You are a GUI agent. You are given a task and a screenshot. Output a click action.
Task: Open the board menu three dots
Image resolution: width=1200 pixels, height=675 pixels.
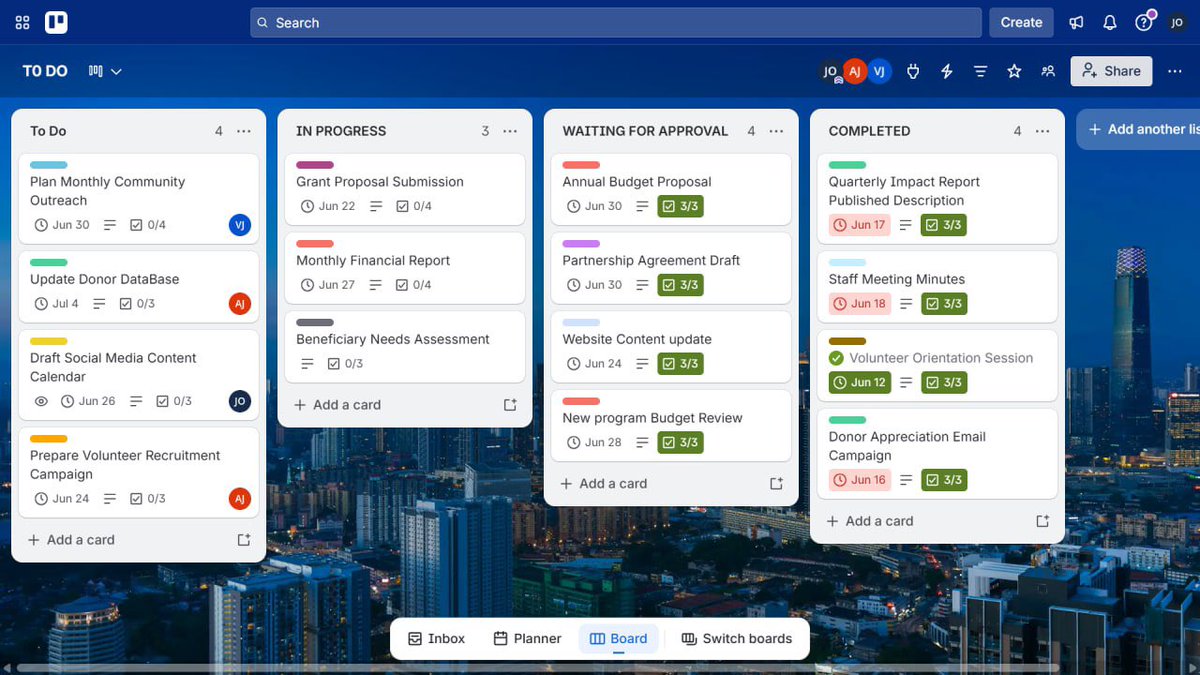1175,71
